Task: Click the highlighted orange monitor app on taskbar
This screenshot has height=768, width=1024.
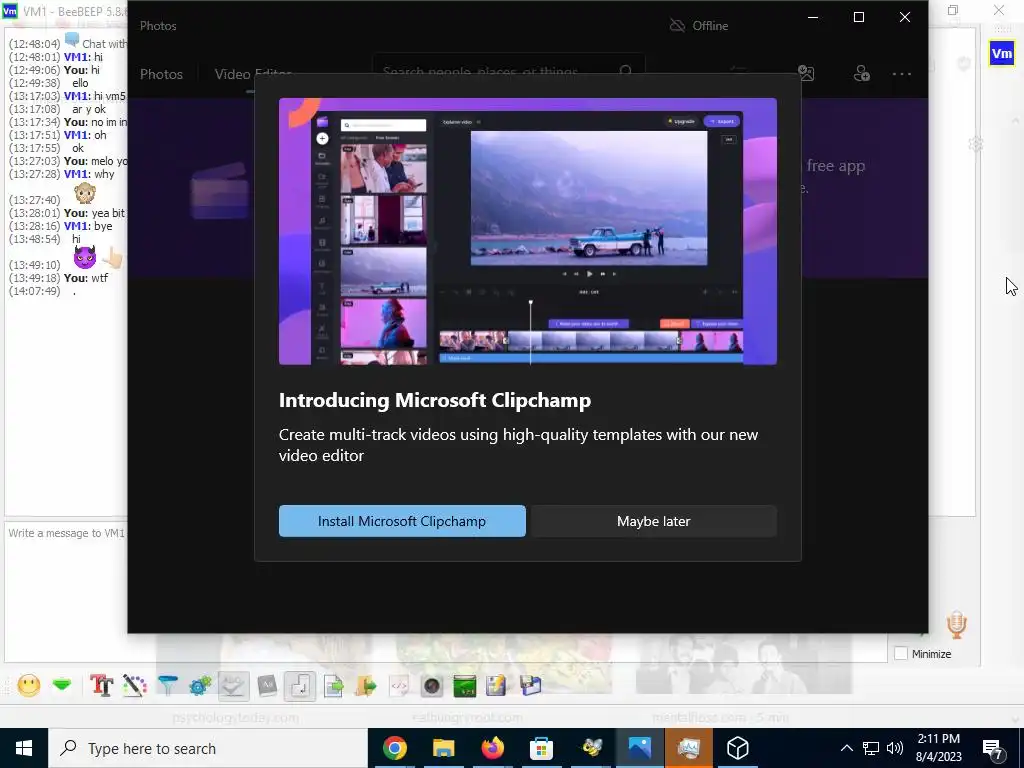Action: [689, 748]
